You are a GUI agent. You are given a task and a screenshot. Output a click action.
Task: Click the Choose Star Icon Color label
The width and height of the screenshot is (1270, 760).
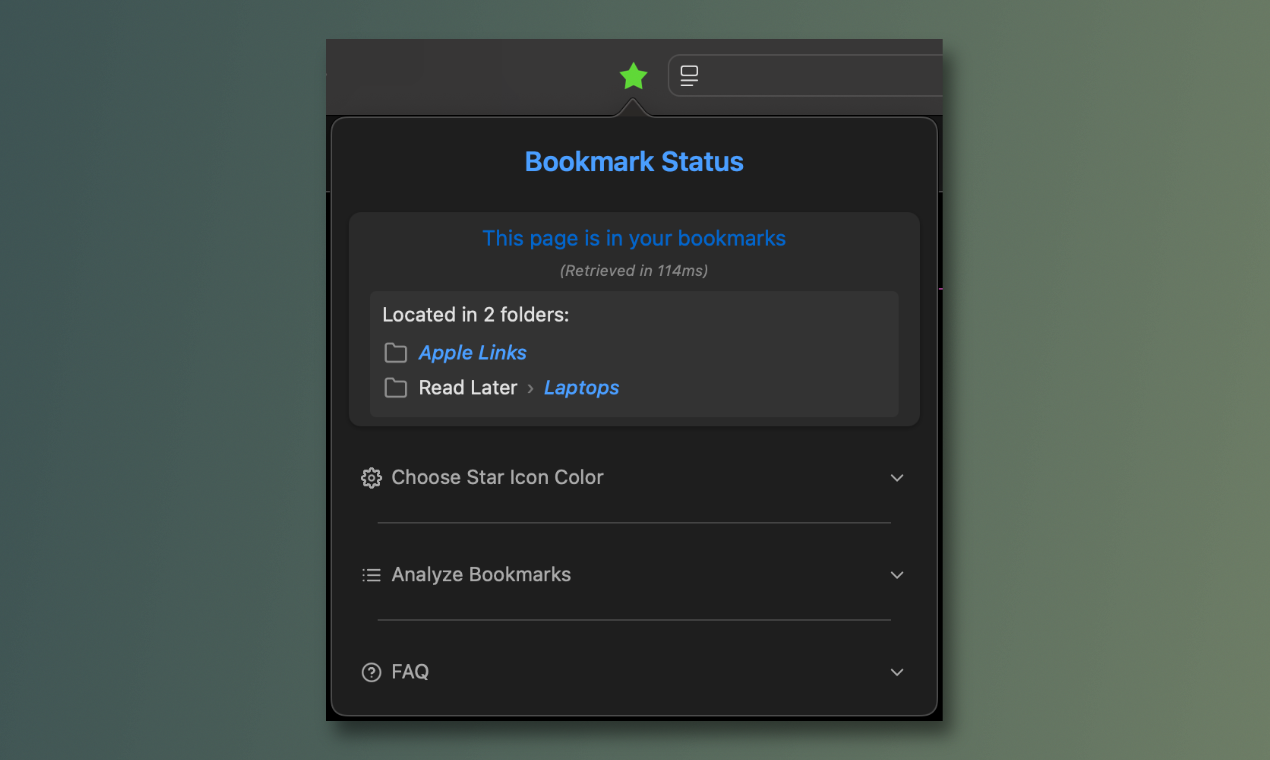point(497,478)
